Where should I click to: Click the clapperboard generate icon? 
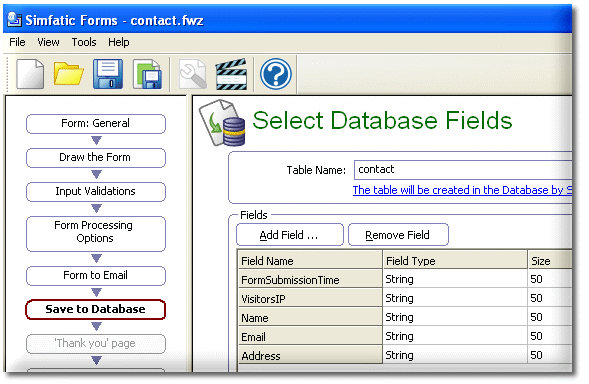tap(231, 74)
